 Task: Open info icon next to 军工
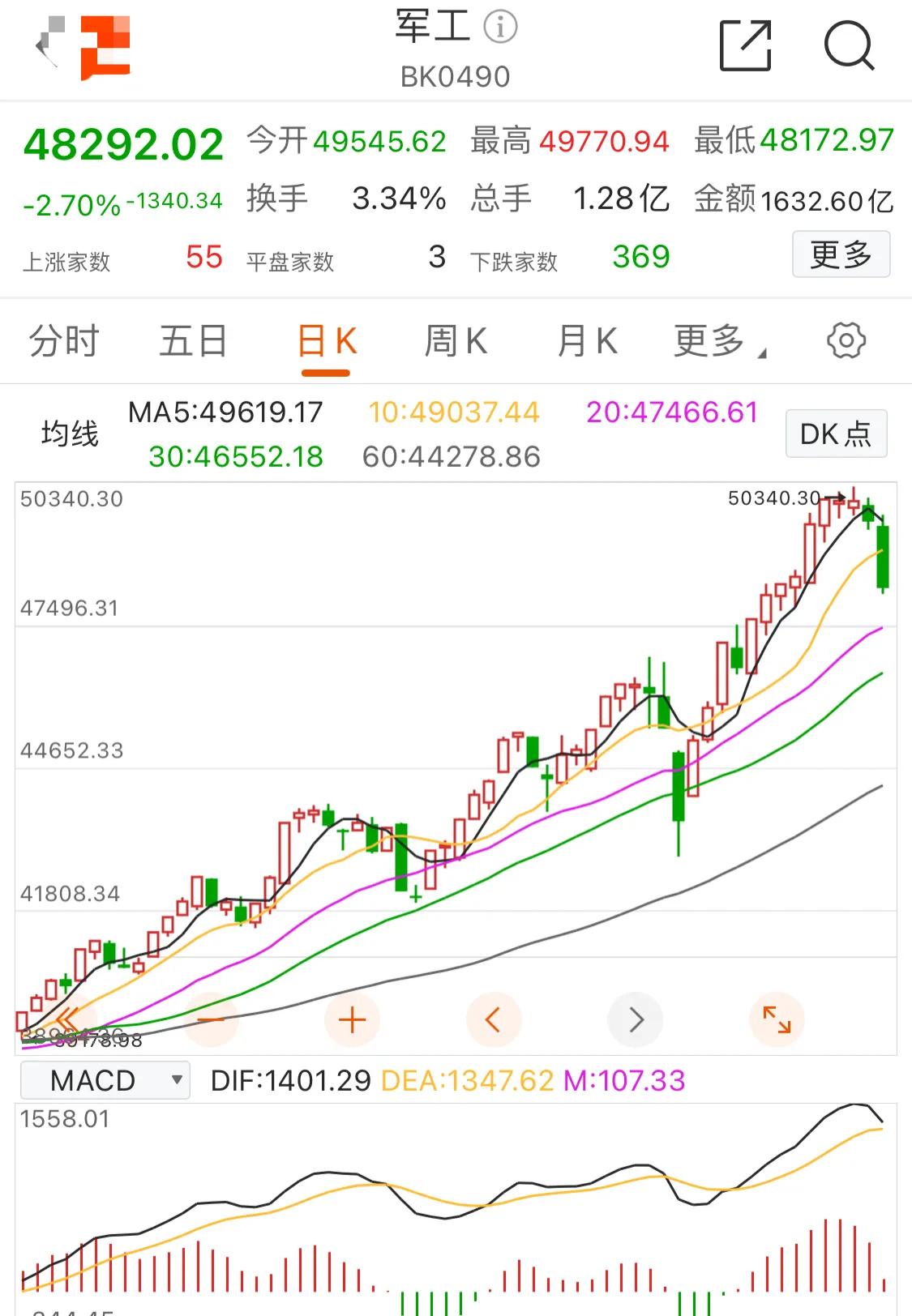tap(500, 27)
